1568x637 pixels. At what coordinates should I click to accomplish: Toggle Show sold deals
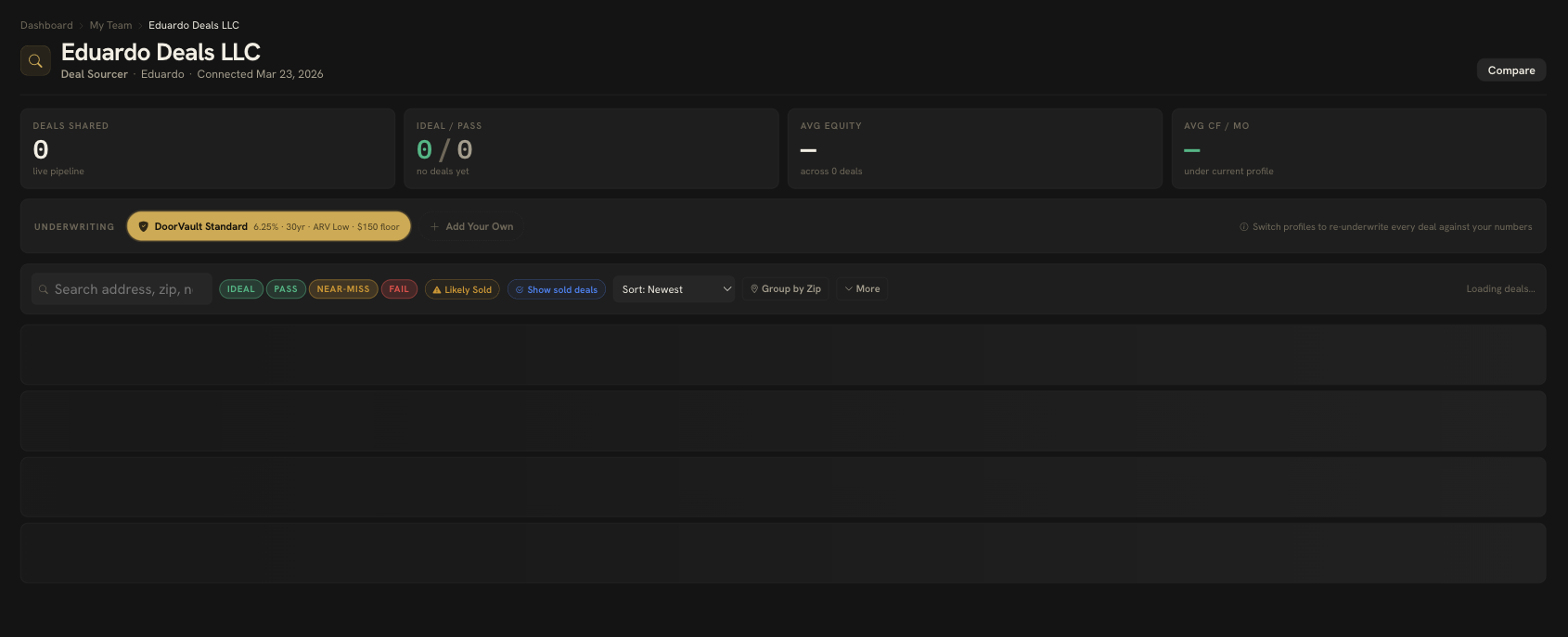pos(557,290)
